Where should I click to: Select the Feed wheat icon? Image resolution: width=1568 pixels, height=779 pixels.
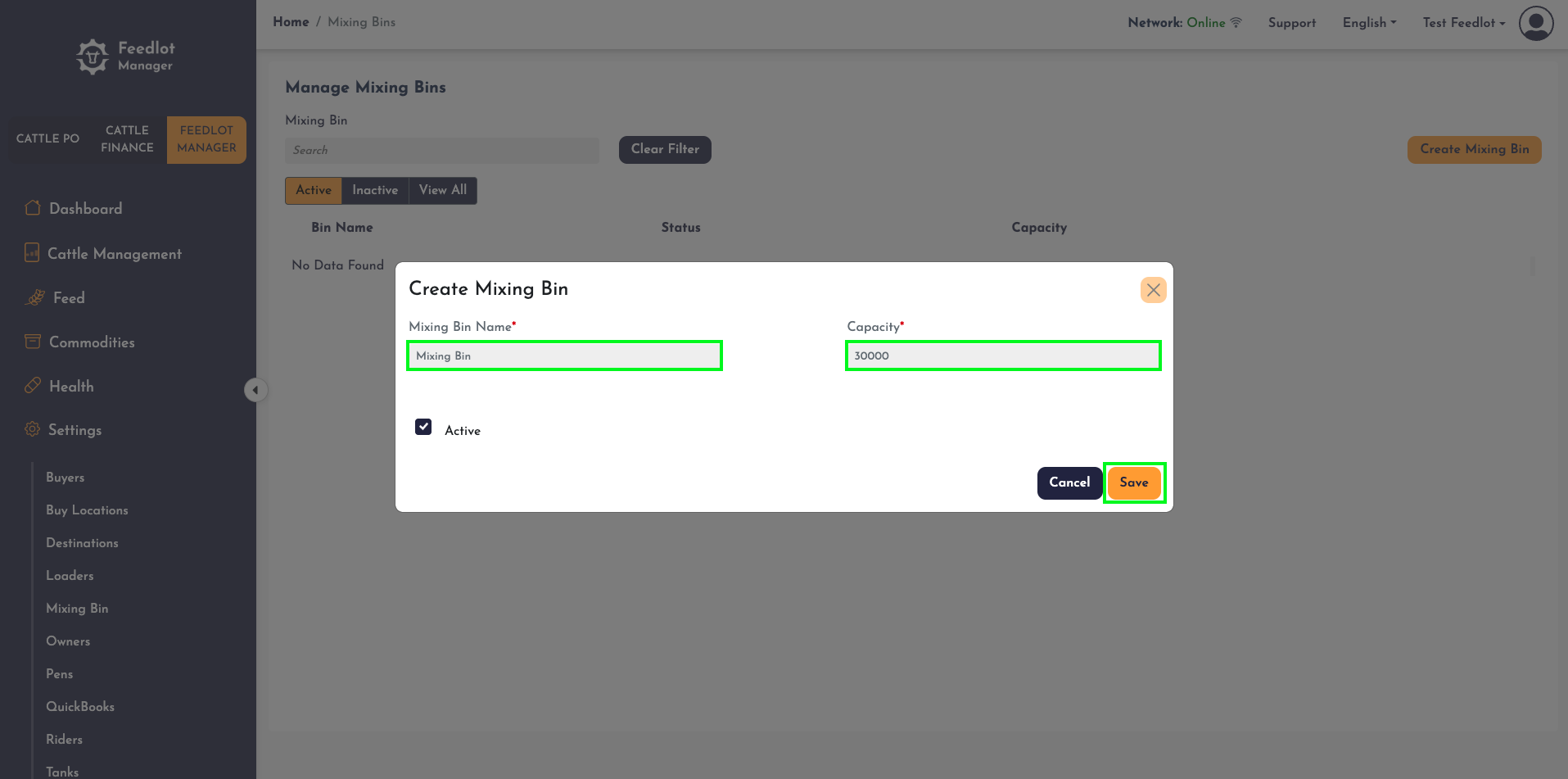(x=35, y=297)
